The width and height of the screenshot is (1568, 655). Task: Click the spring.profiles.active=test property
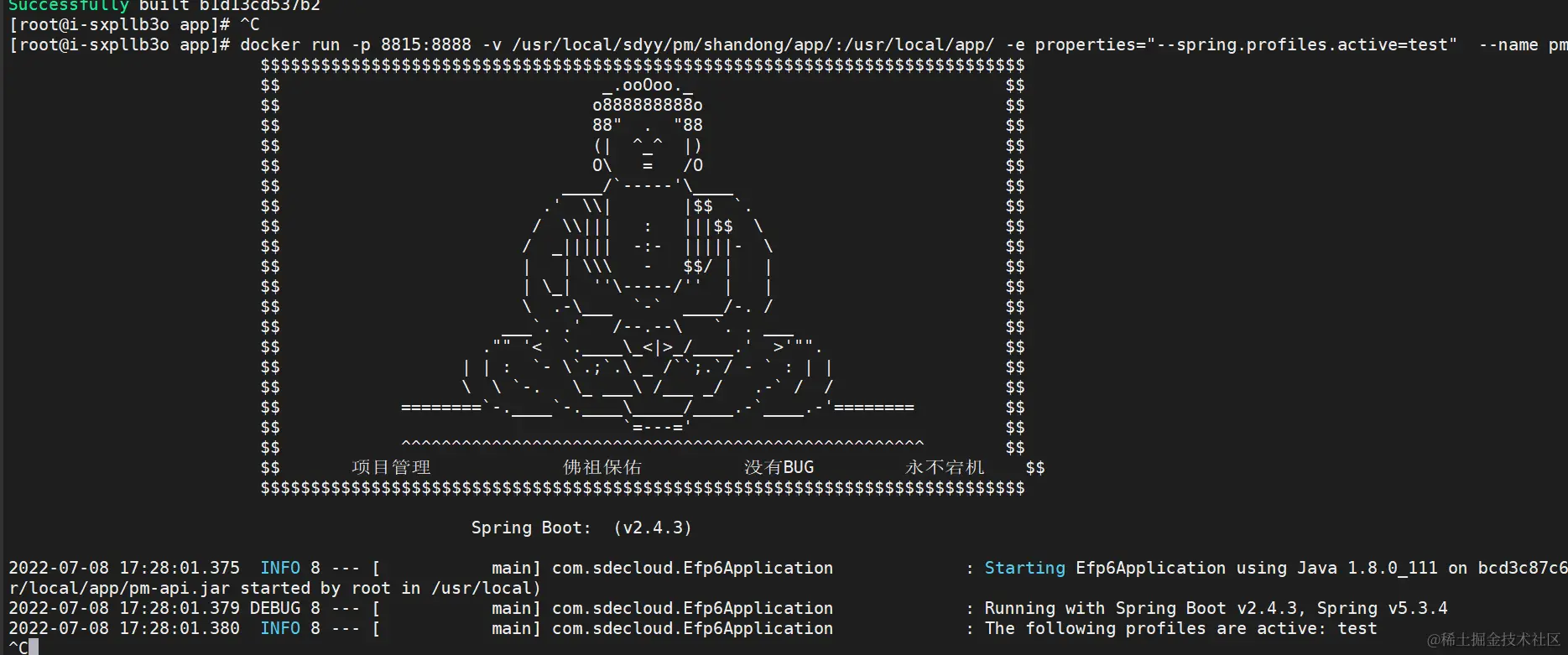(x=1311, y=44)
